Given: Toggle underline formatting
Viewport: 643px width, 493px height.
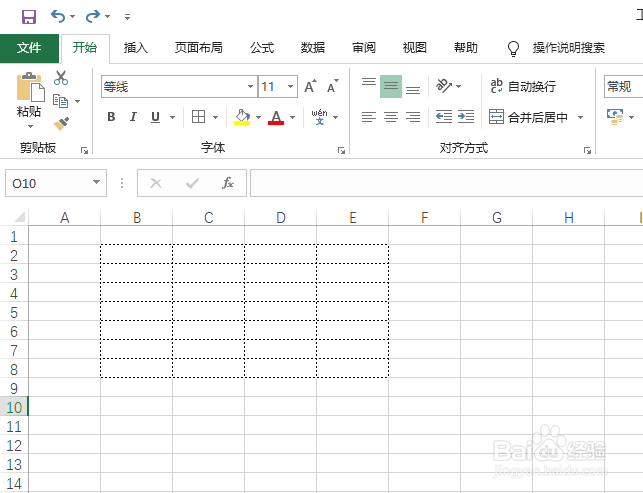Looking at the screenshot, I should (155, 117).
